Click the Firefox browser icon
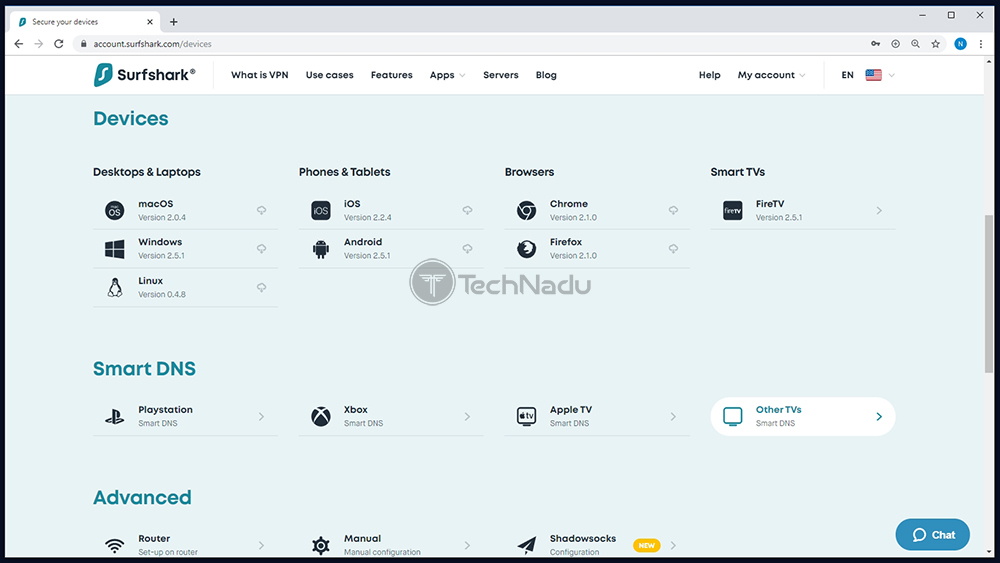 tap(527, 249)
